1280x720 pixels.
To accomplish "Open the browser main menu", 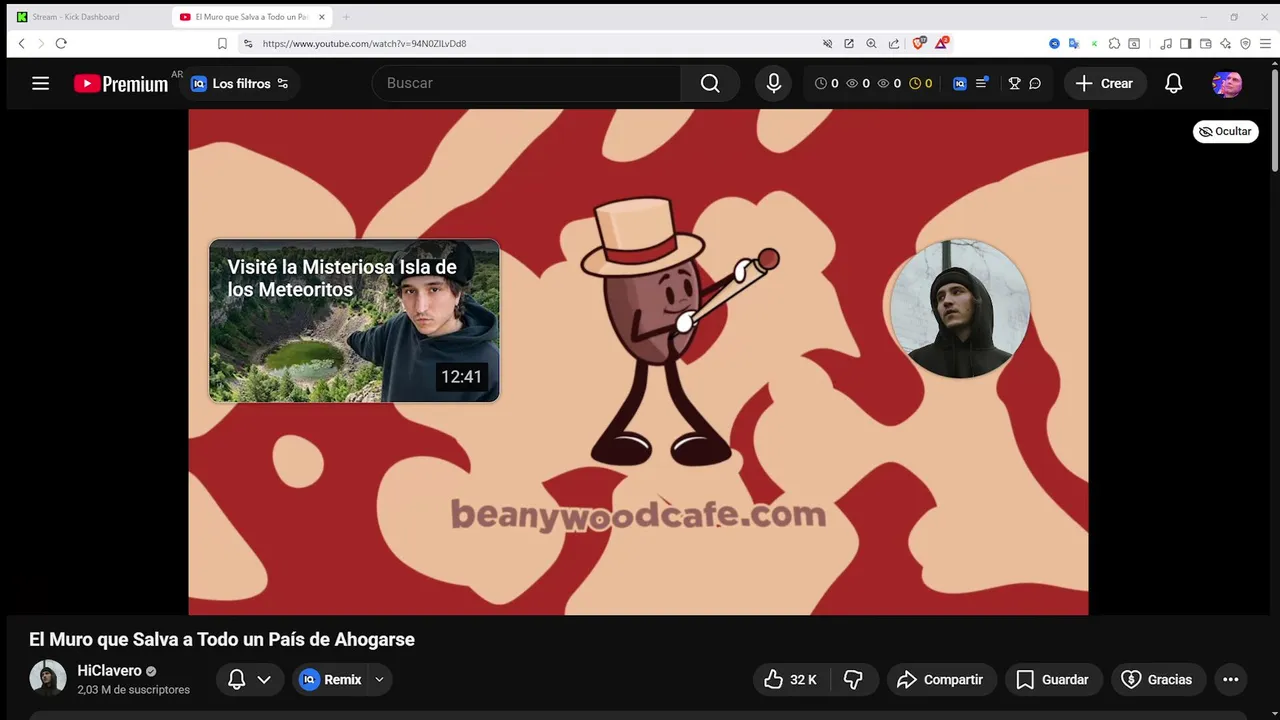I will (1266, 44).
